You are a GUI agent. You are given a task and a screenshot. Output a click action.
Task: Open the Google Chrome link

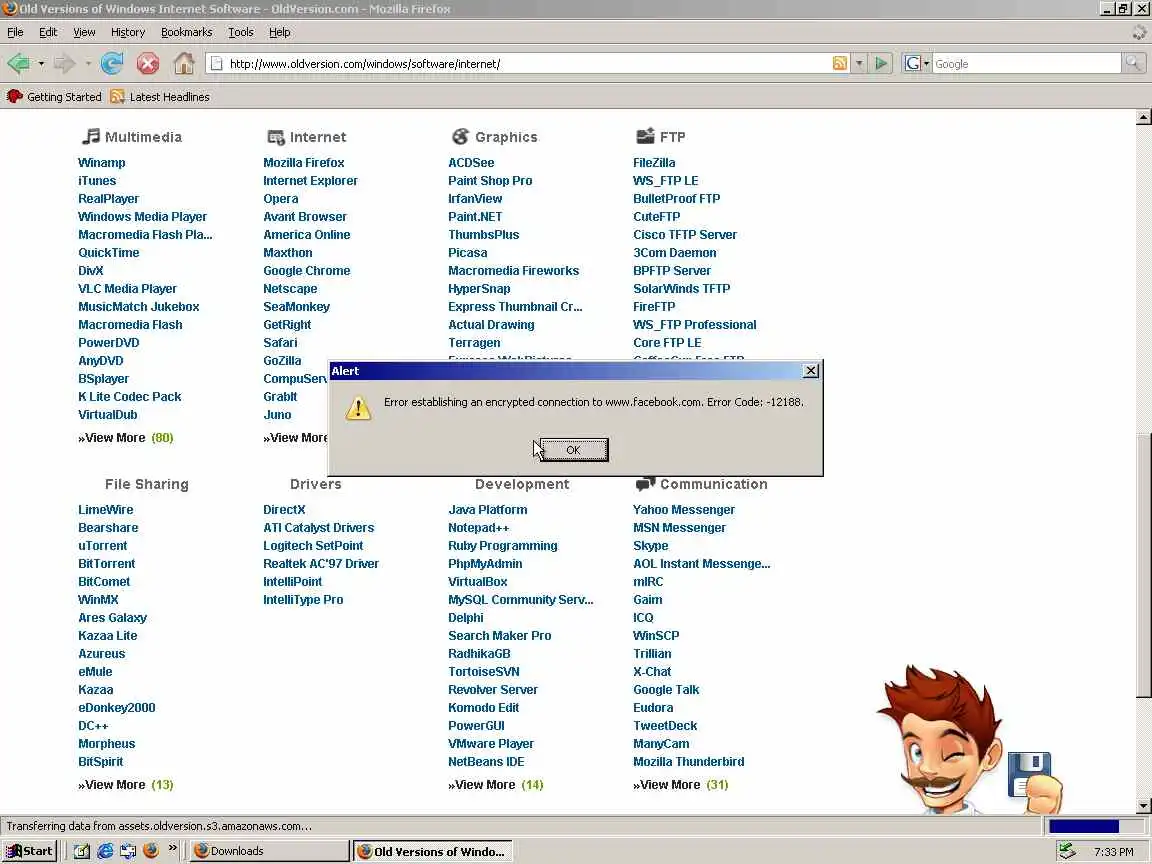tap(306, 270)
